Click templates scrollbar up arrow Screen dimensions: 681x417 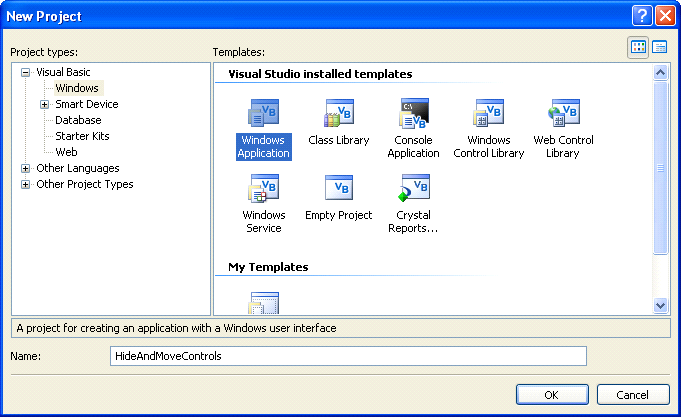(x=661, y=72)
